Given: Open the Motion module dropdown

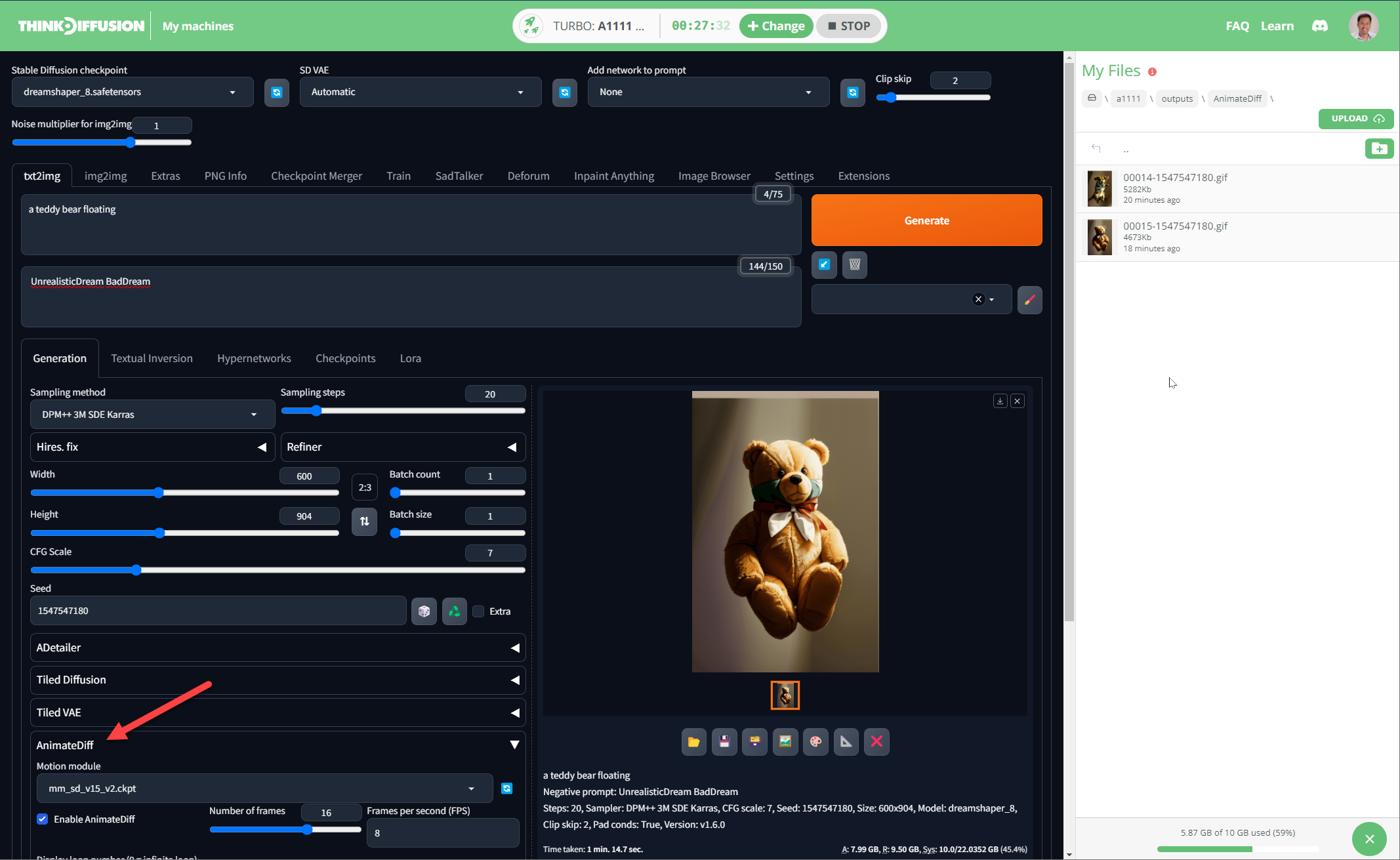Looking at the screenshot, I should pyautogui.click(x=264, y=788).
